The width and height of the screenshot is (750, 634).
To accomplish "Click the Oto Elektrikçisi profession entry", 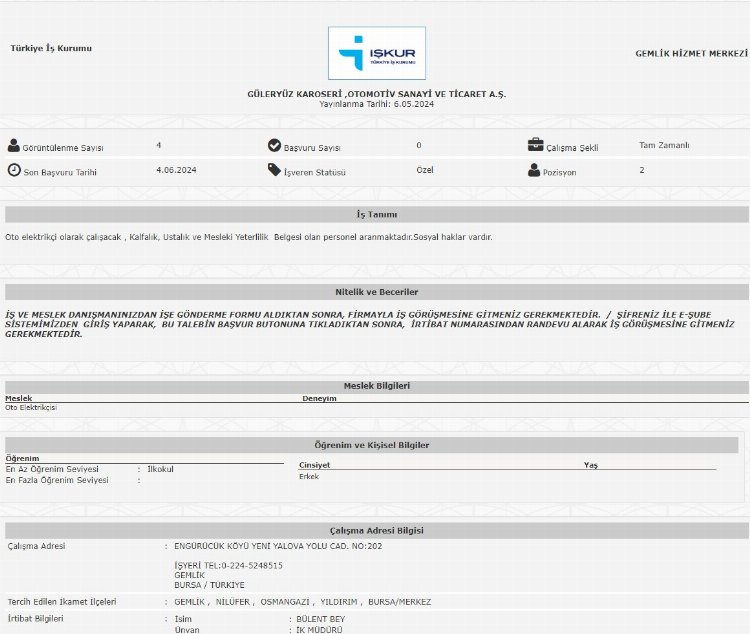I will coord(31,408).
